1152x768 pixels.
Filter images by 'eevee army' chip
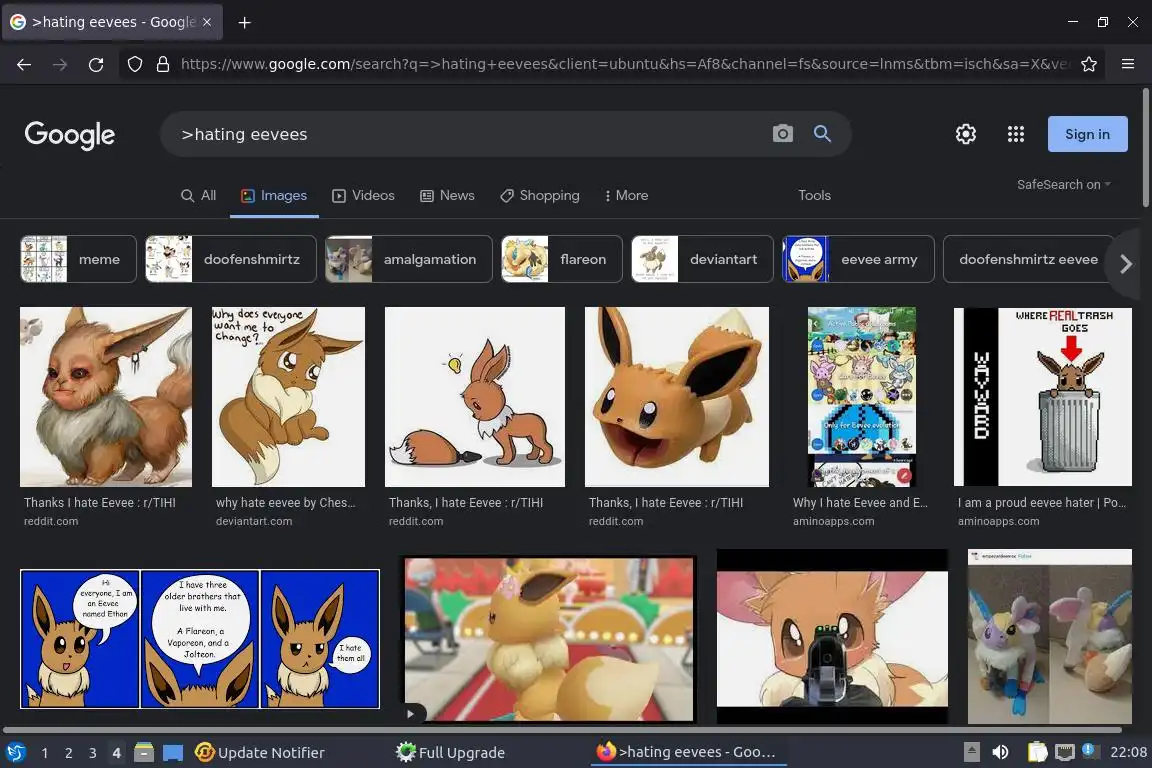tap(858, 259)
